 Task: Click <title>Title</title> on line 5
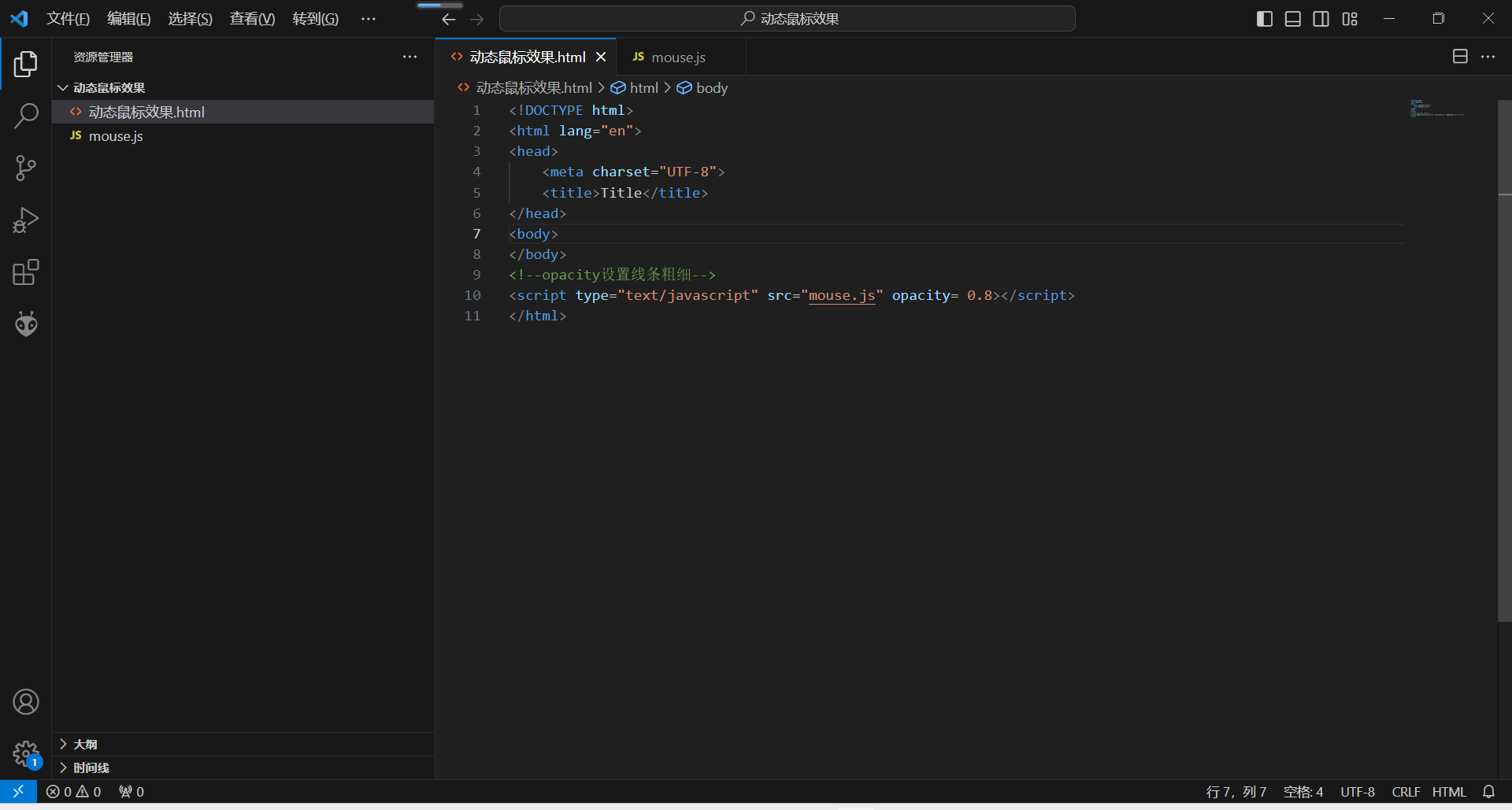coord(625,193)
